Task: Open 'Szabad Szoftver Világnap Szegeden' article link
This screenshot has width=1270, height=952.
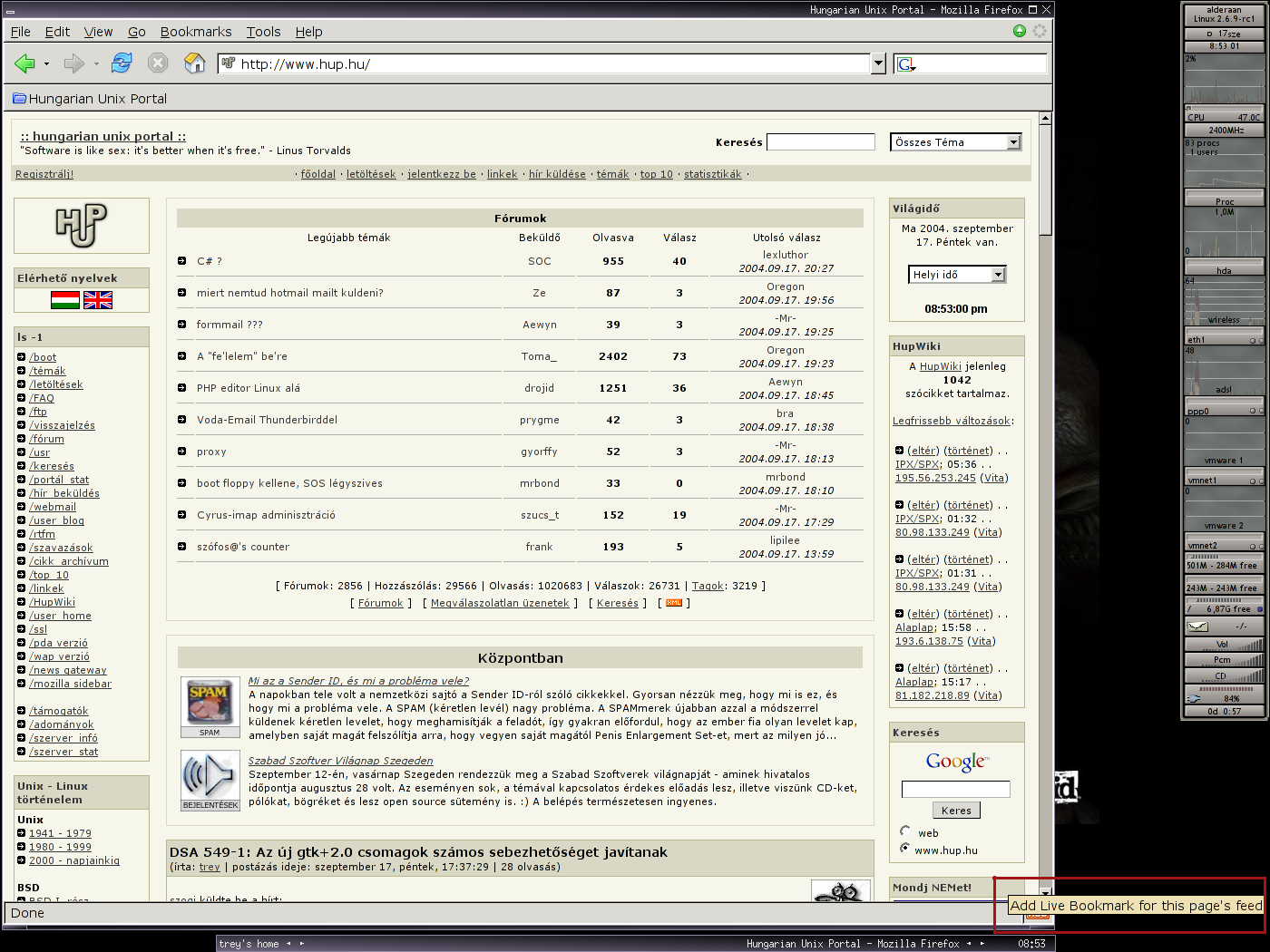Action: coord(340,761)
